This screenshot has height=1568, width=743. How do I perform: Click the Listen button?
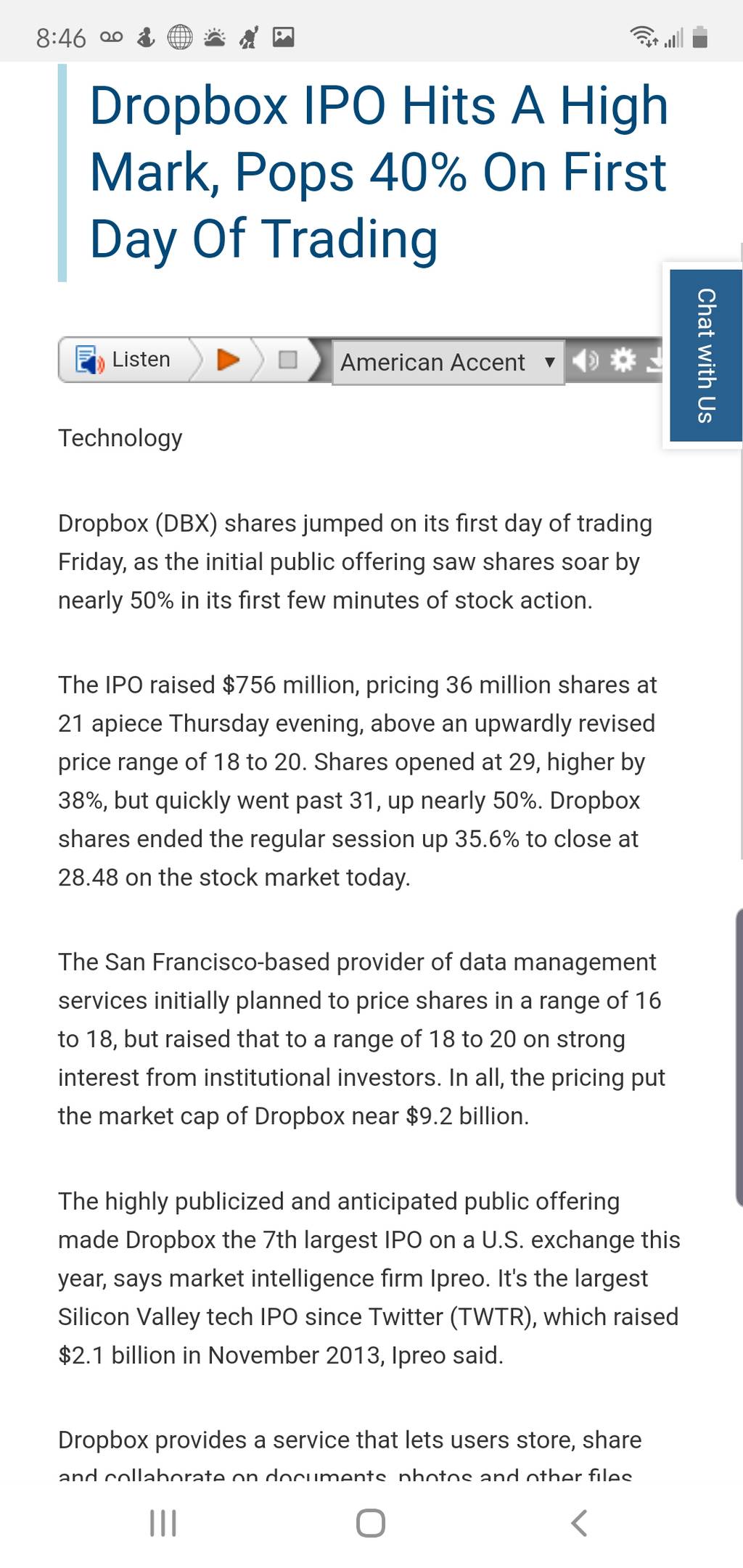pos(123,359)
